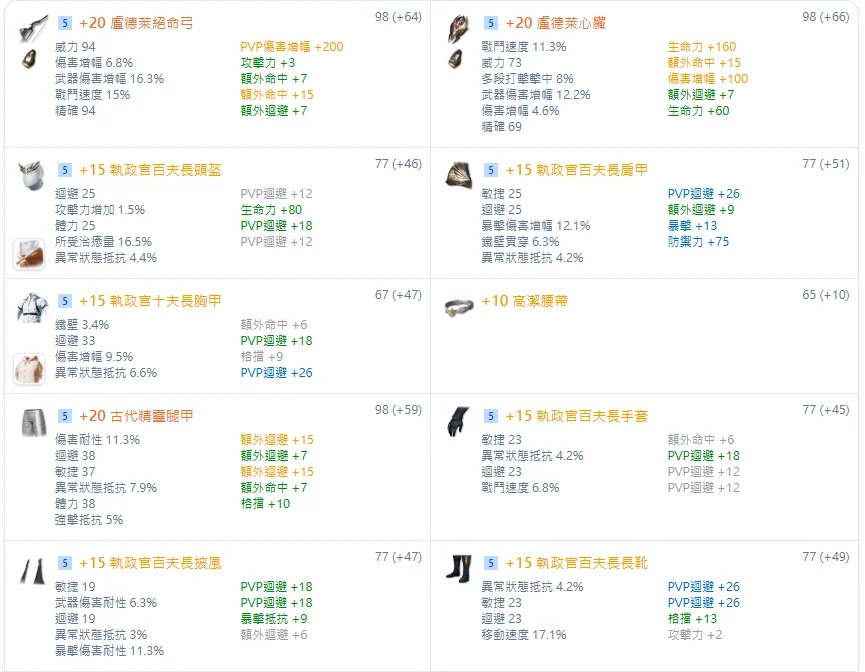Click the 古代精靈腿甲 leg armor icon
The height and width of the screenshot is (672, 865).
coord(29,423)
